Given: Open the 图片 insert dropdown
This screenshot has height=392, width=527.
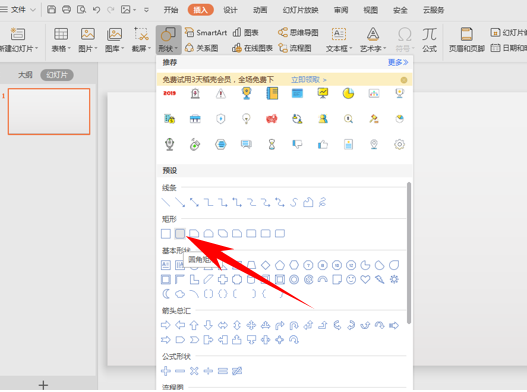Looking at the screenshot, I should click(87, 40).
